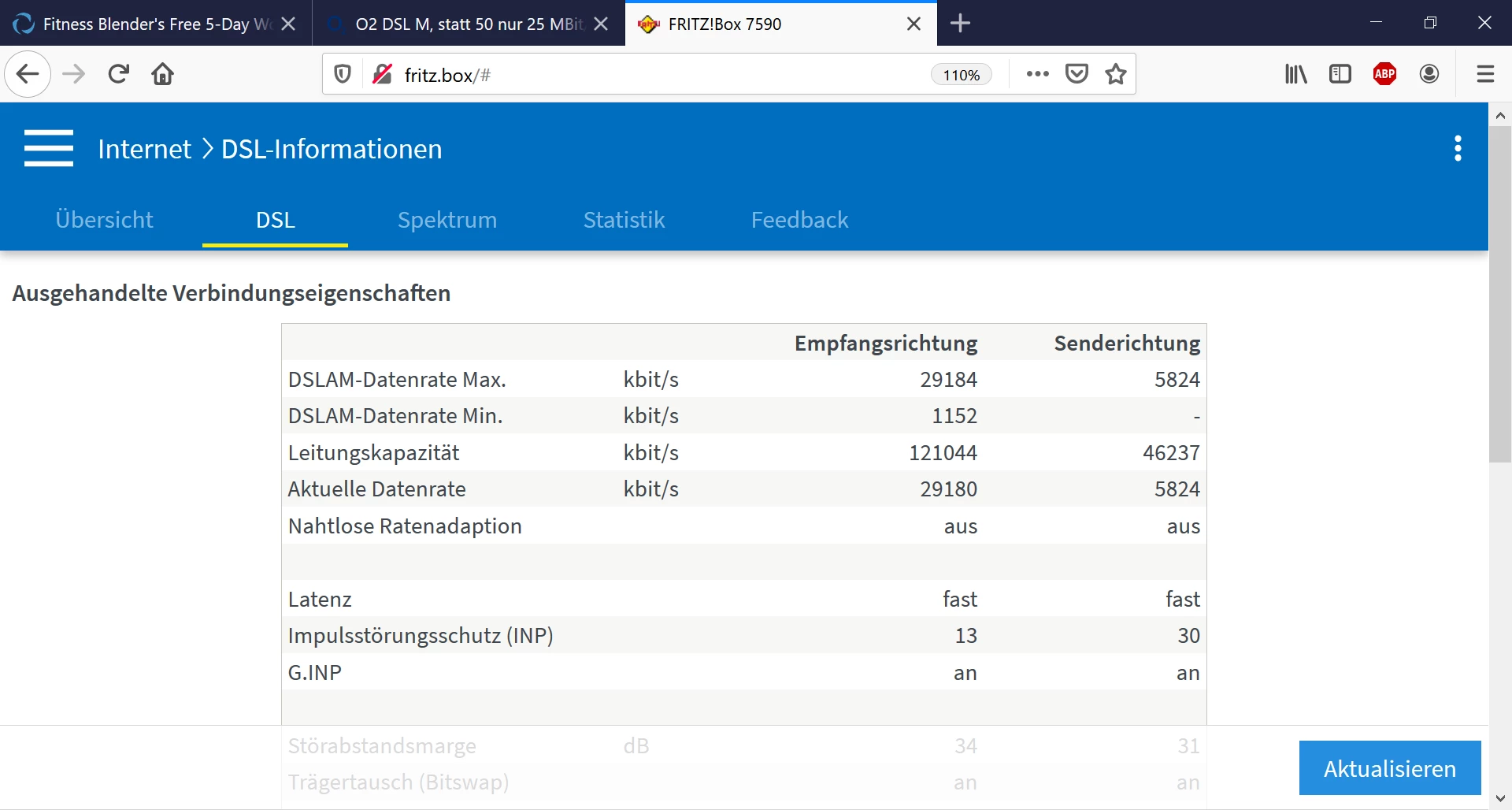Toggle the Firefox sidebar view
Image resolution: width=1512 pixels, height=810 pixels.
pyautogui.click(x=1340, y=74)
